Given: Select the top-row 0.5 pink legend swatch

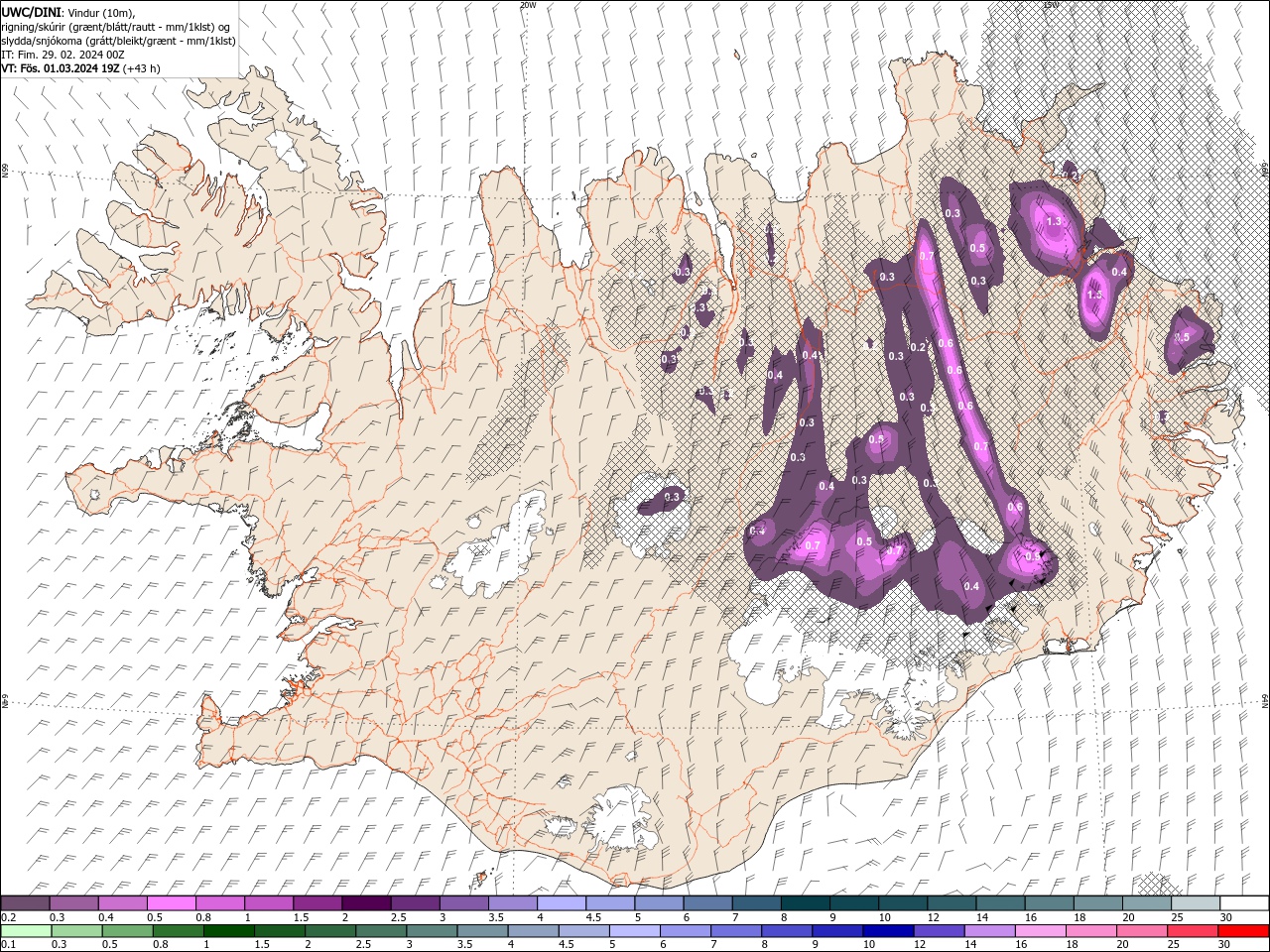Looking at the screenshot, I should [171, 903].
